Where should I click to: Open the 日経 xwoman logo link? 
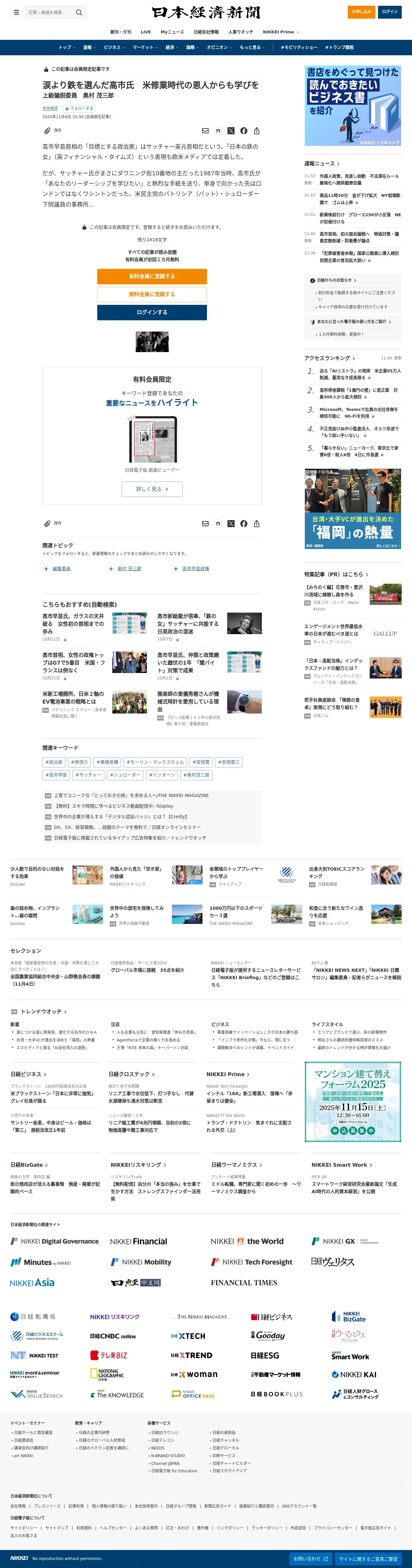[194, 1375]
